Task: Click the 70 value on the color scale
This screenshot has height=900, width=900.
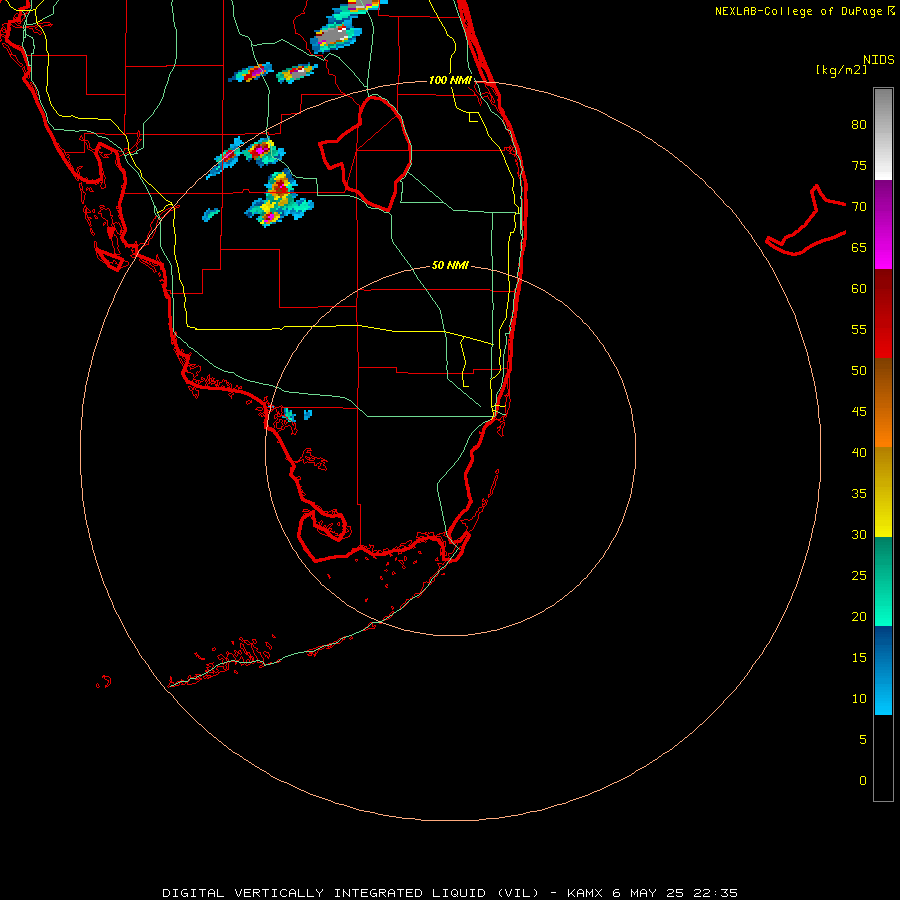Action: [859, 207]
